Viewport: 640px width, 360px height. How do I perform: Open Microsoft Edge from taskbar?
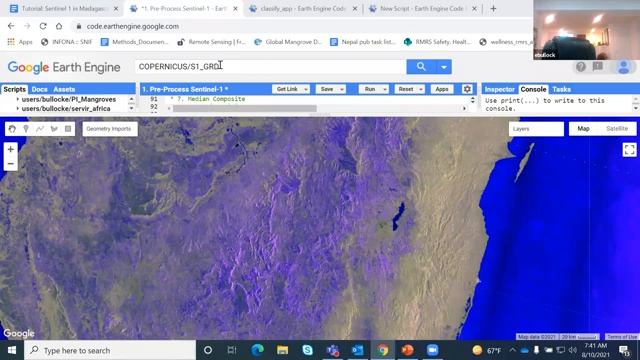(x=258, y=350)
